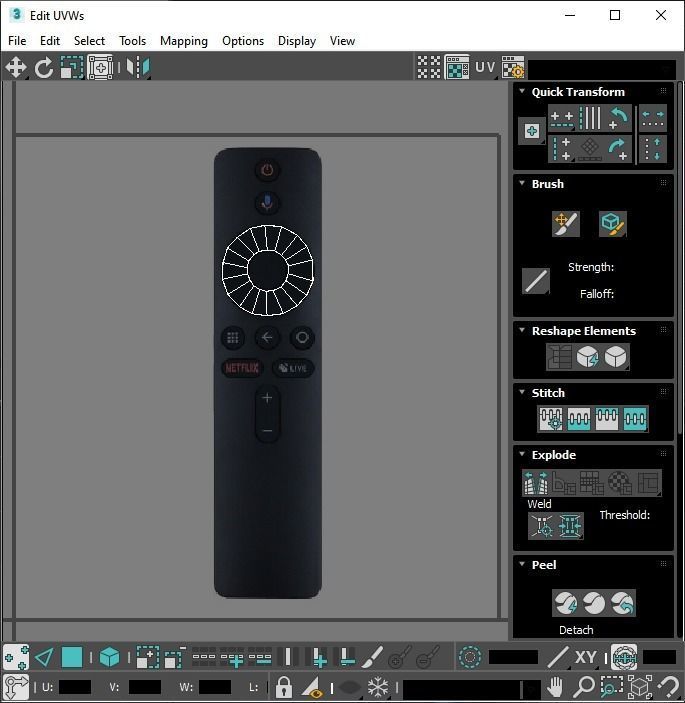Toggle Vertex selection mode
Screen dimensions: 685x703
16,658
